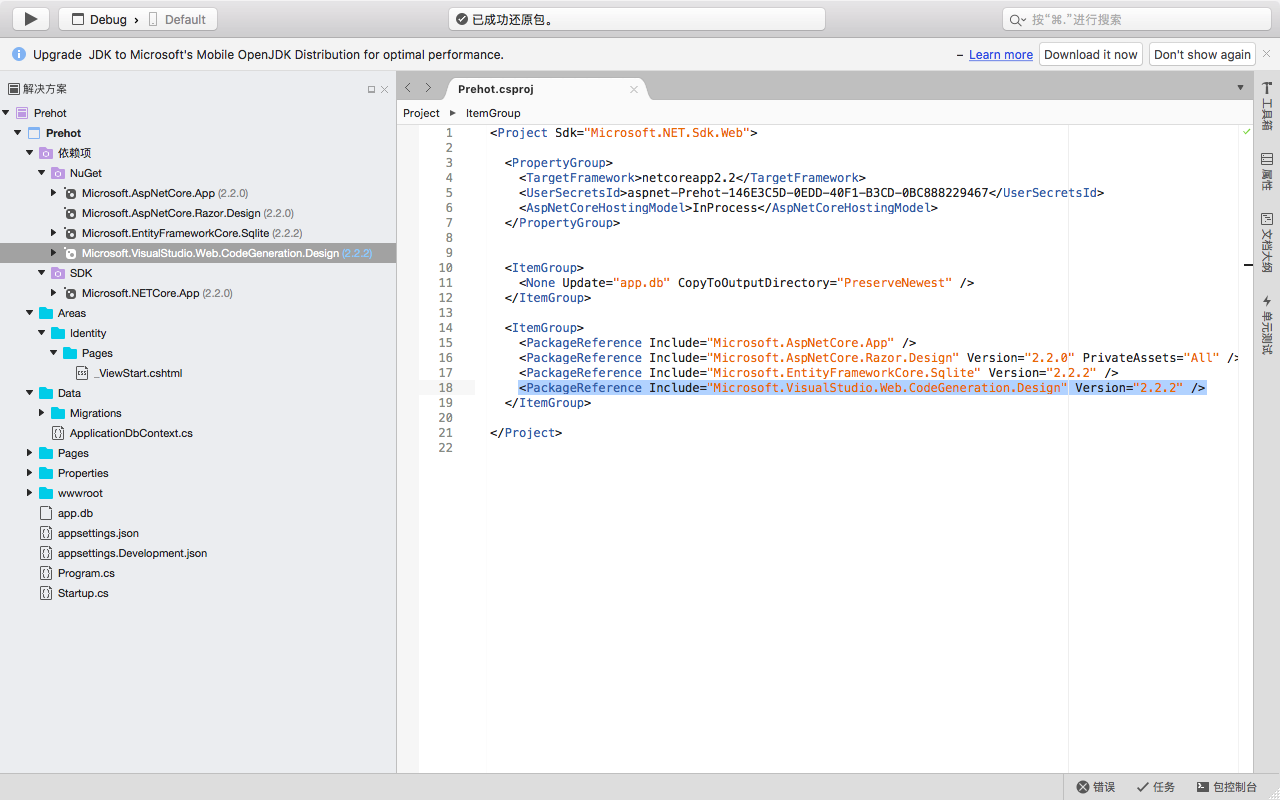This screenshot has width=1280, height=800.
Task: Open ApplicationDbContext.cs file
Action: pos(131,433)
